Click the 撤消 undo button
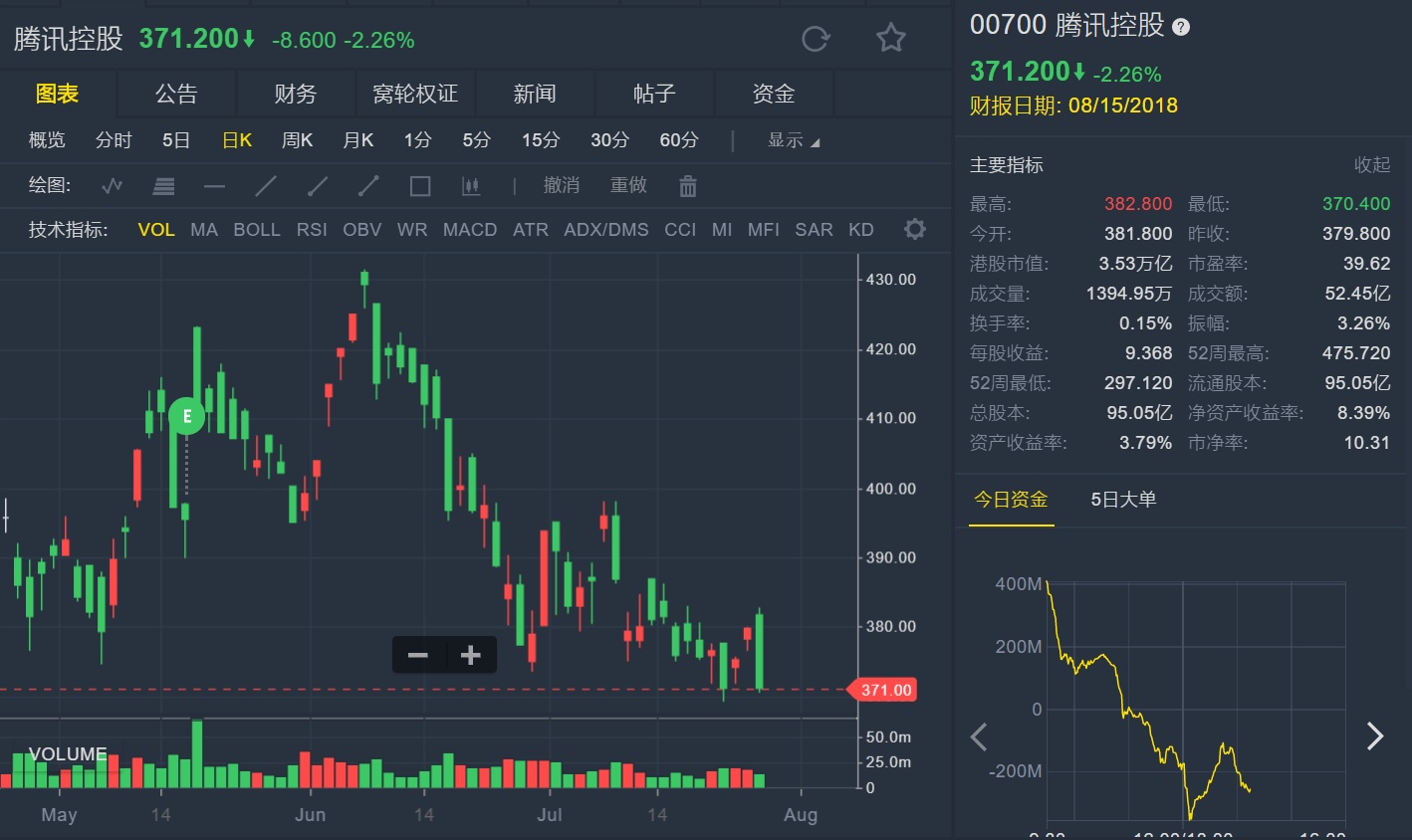Screen dimensions: 1412x840 (562, 186)
